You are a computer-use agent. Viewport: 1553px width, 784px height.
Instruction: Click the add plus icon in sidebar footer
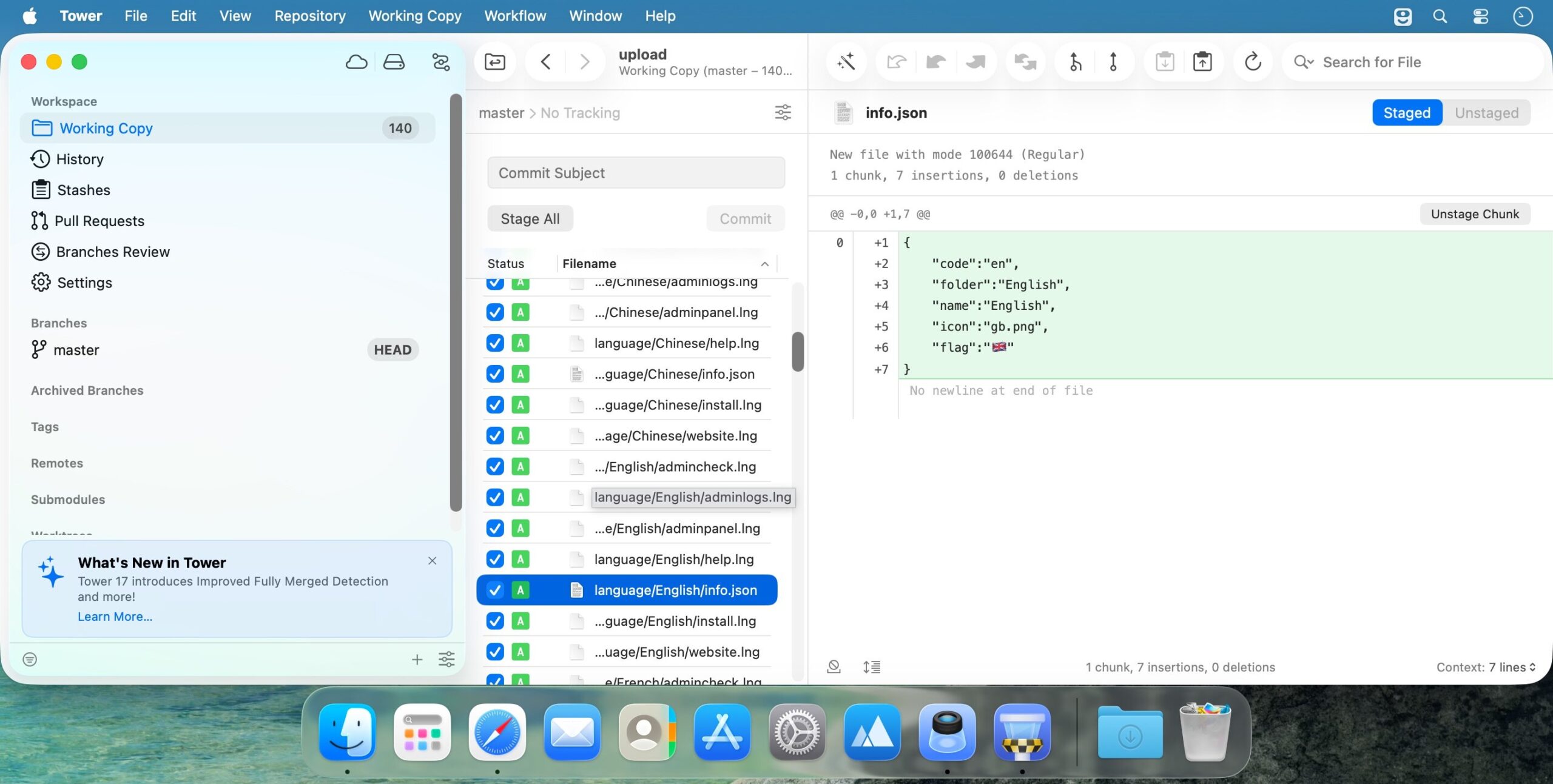click(x=417, y=660)
